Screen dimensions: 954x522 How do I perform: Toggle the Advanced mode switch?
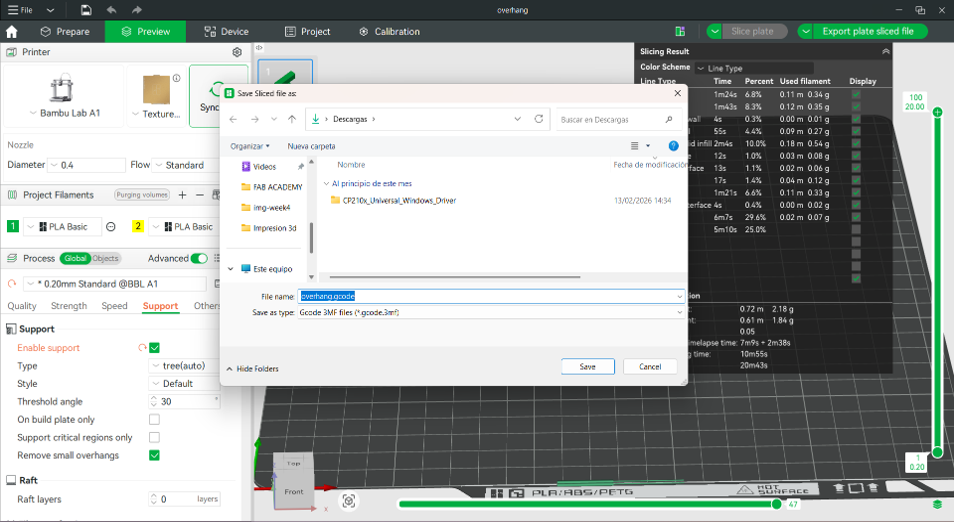[x=199, y=259]
